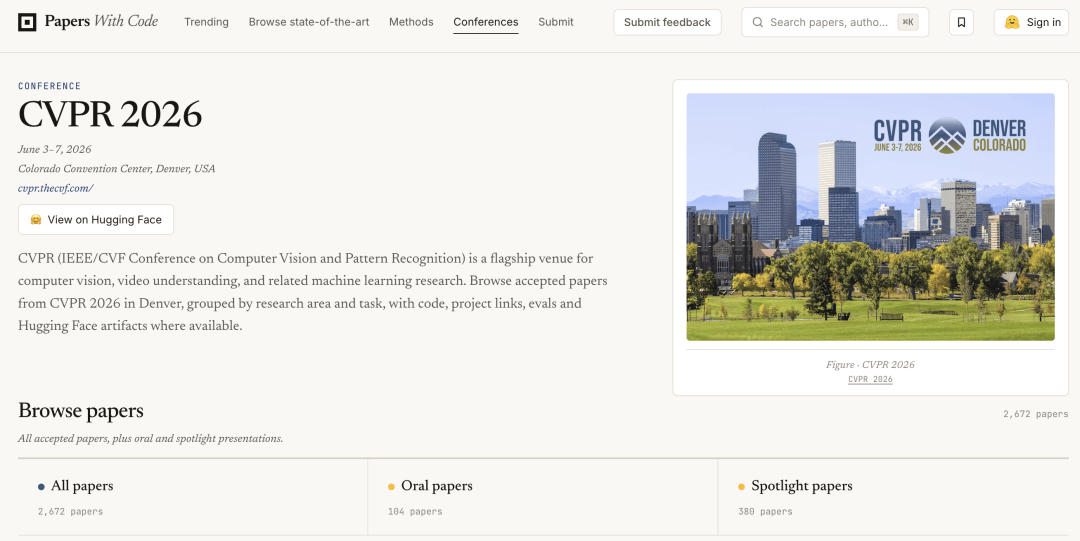
Task: Click the search magnifier icon
Action: tap(758, 22)
